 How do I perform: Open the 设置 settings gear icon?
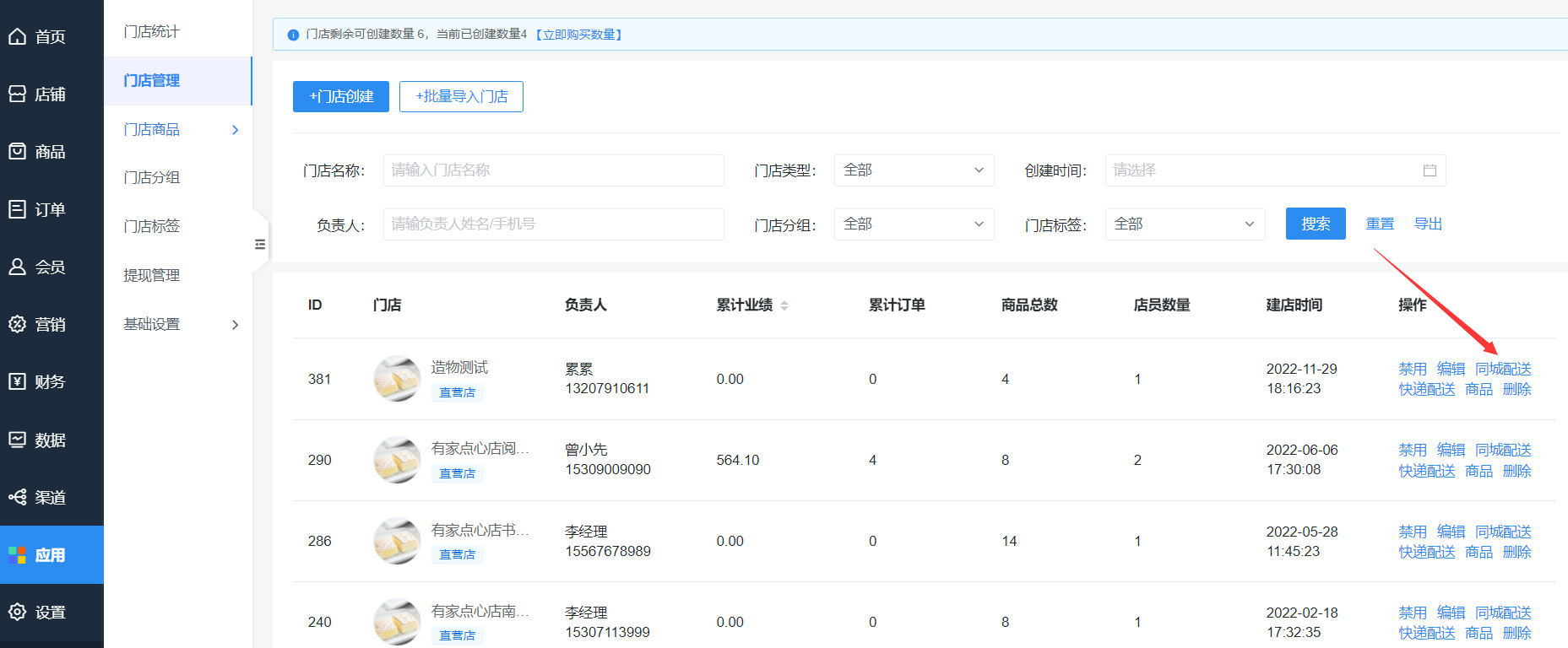(18, 612)
